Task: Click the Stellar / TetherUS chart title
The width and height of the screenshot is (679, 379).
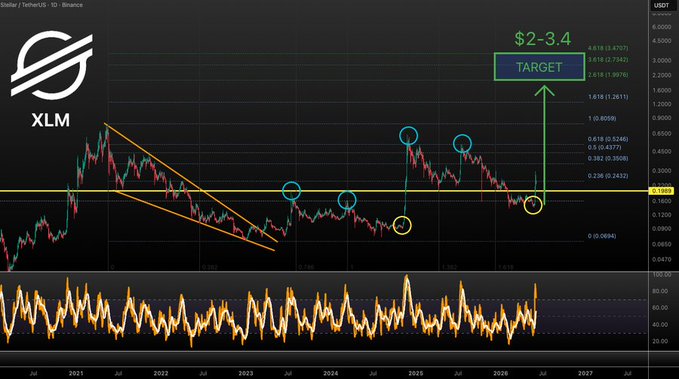Action: (42, 5)
